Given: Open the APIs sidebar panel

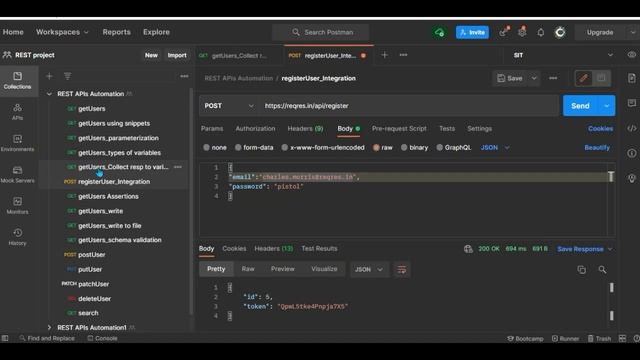Looking at the screenshot, I should [x=17, y=112].
